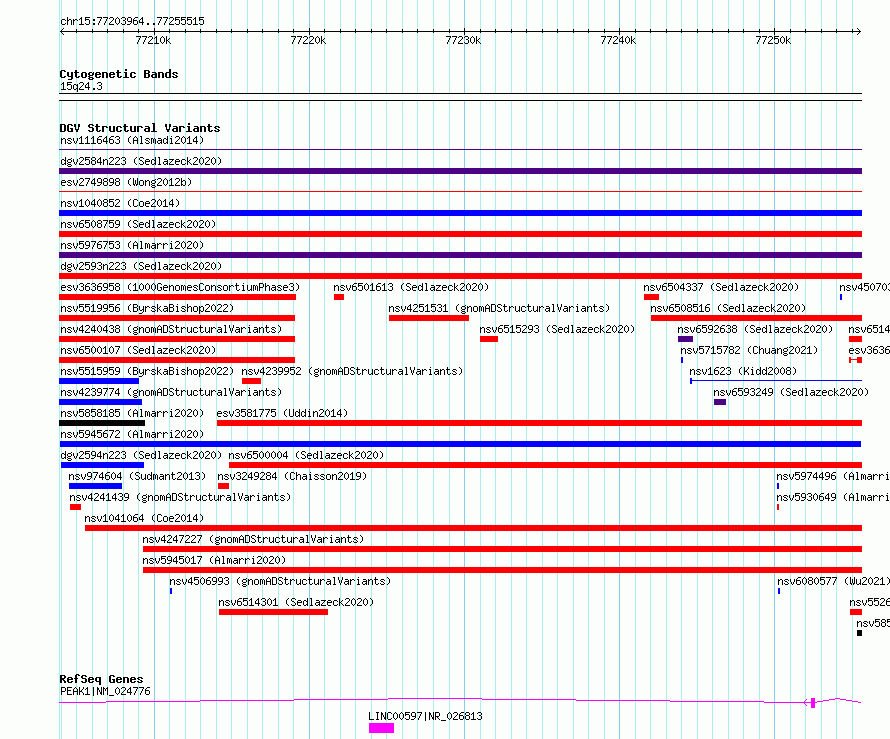Click the DGV Structural Variants track heading
890x739 pixels.
[140, 128]
